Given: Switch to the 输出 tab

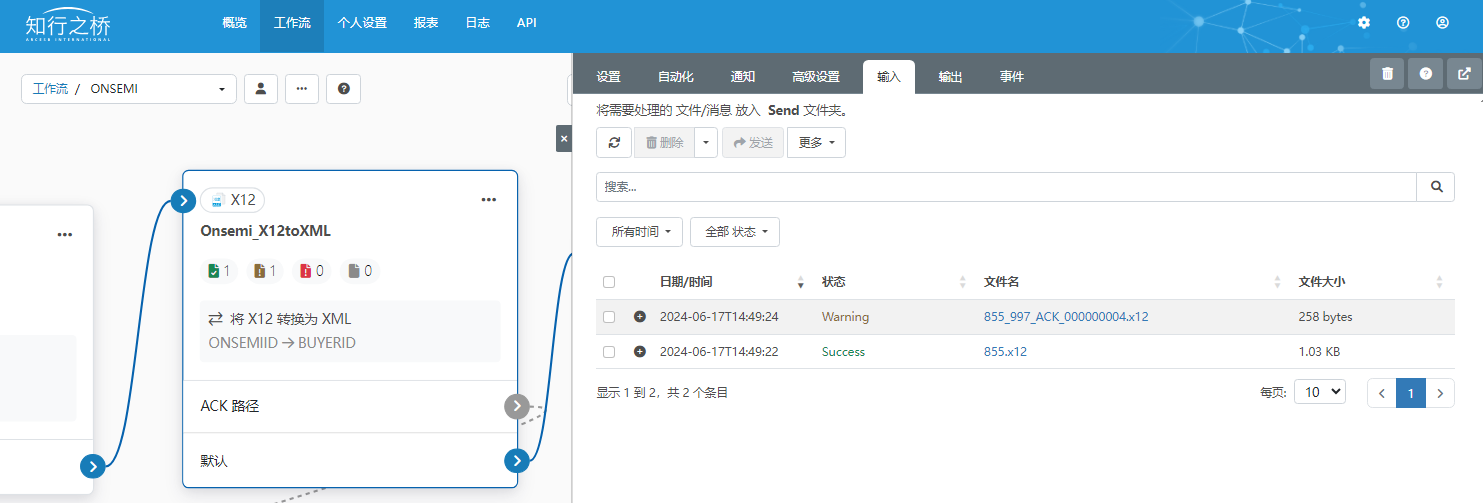Looking at the screenshot, I should point(950,77).
